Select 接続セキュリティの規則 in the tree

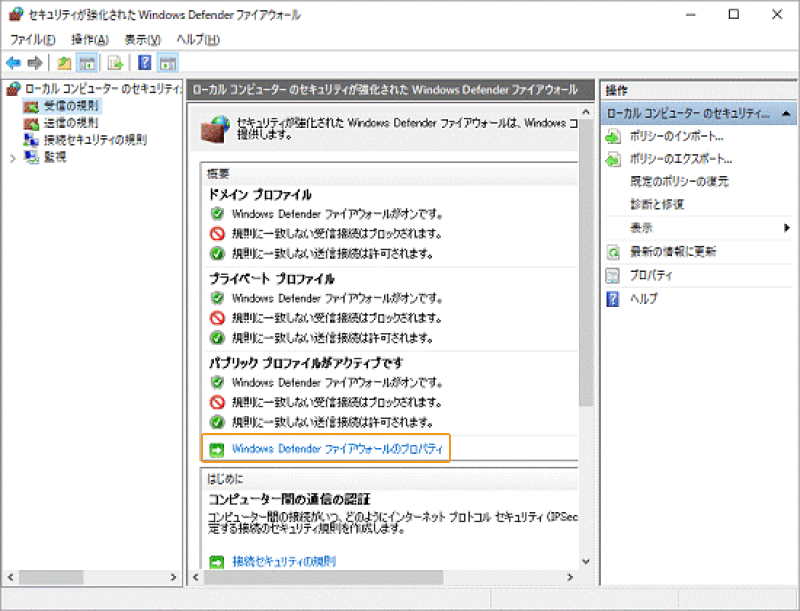click(95, 140)
